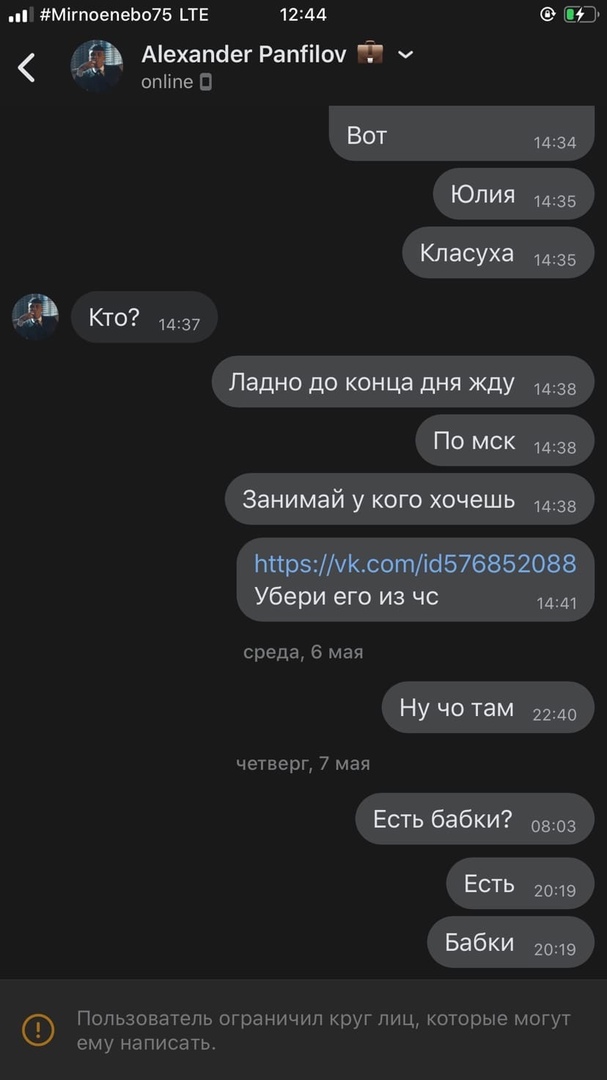
Task: Tap the orientation lock status icon
Action: click(x=547, y=14)
